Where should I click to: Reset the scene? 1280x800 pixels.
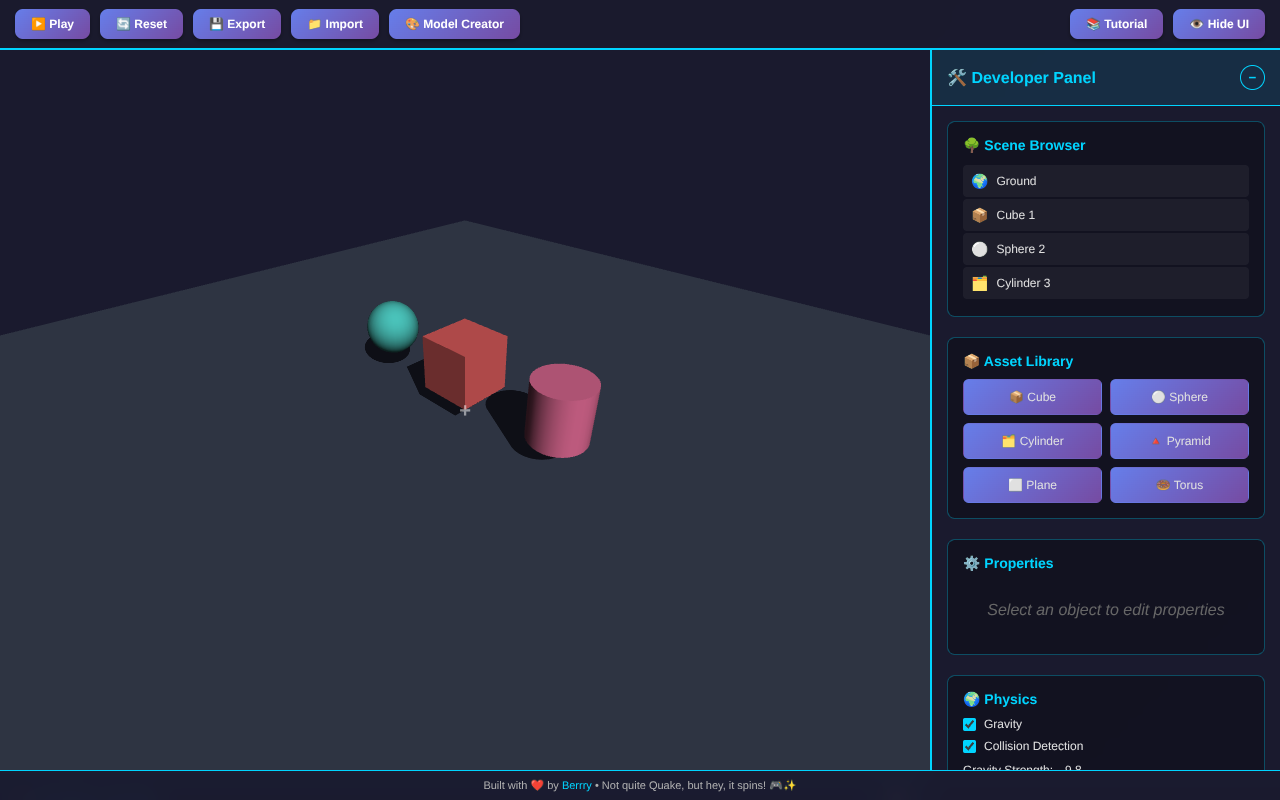coord(141,23)
